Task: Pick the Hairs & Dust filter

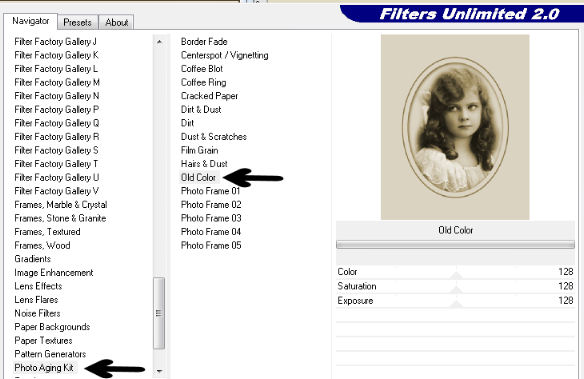Action: coord(204,164)
